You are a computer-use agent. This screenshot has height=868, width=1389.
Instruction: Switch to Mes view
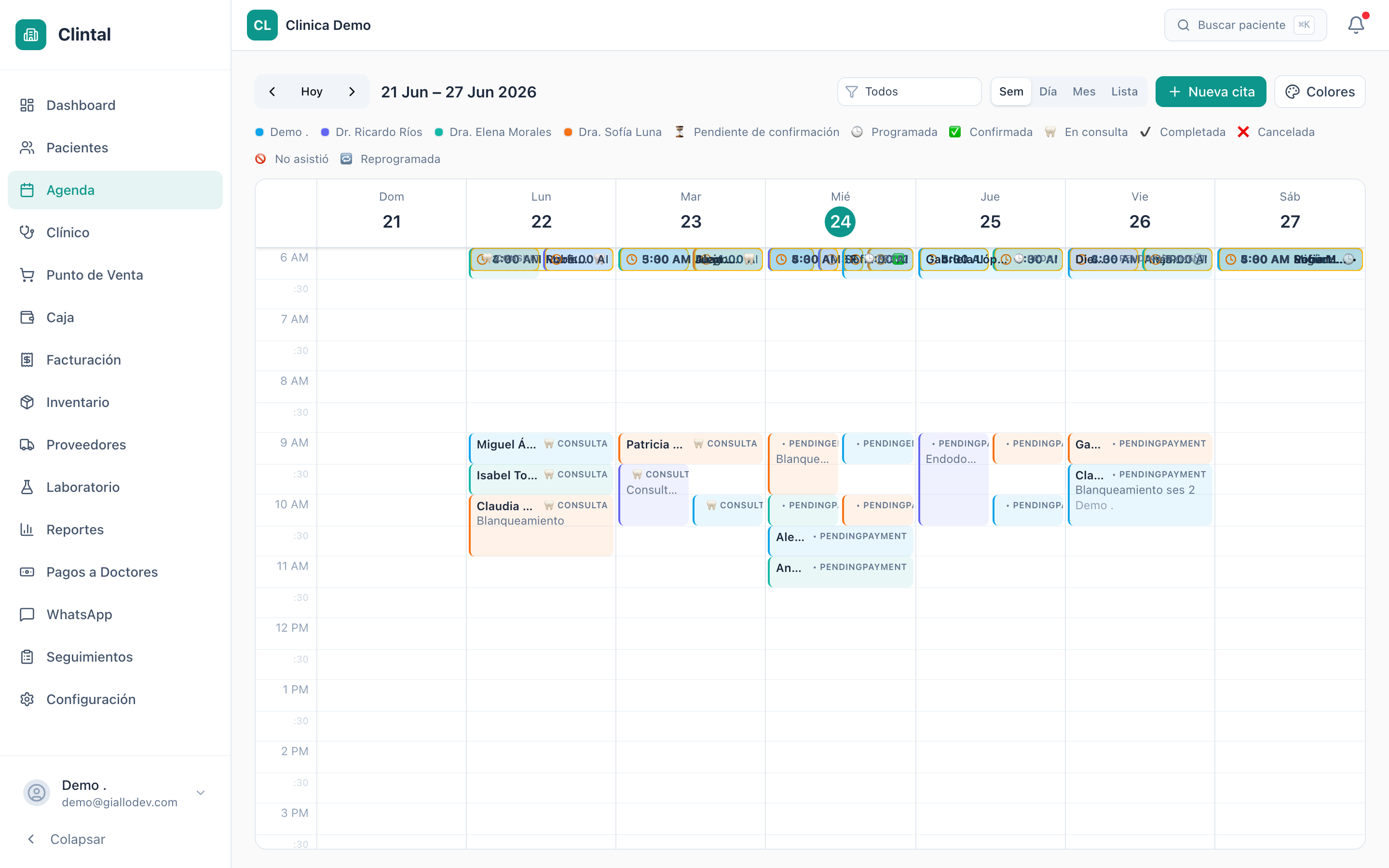[1084, 92]
